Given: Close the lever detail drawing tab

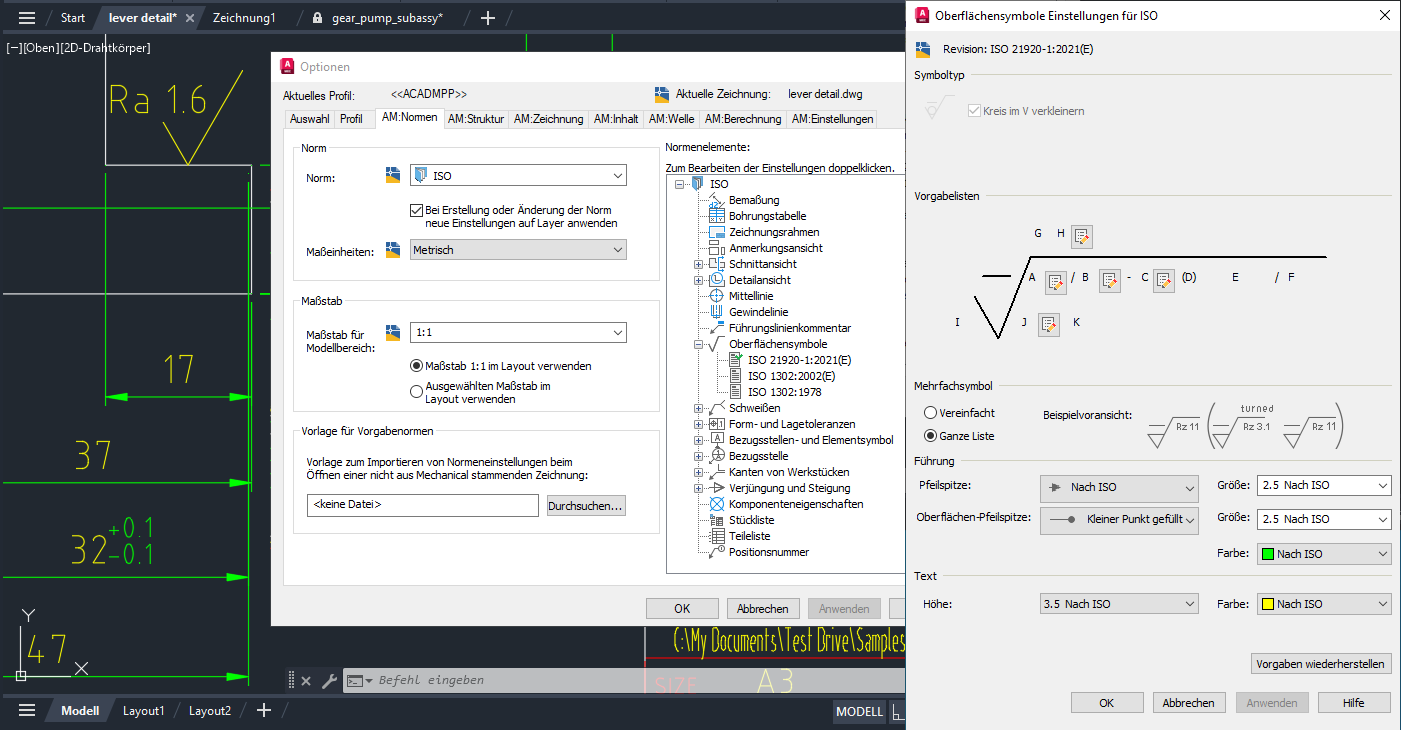Looking at the screenshot, I should [x=190, y=18].
